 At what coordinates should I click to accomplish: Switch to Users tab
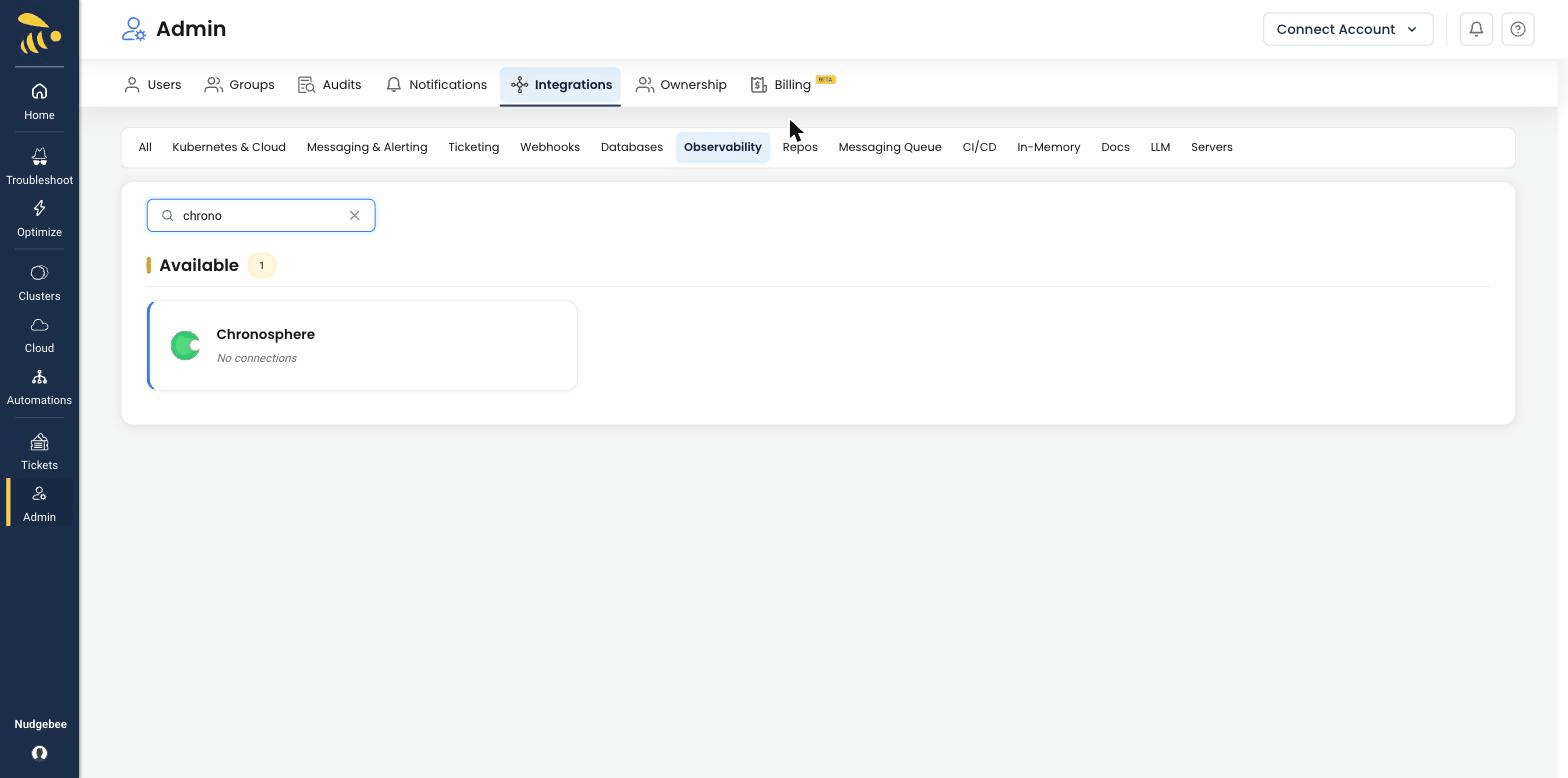(x=152, y=85)
